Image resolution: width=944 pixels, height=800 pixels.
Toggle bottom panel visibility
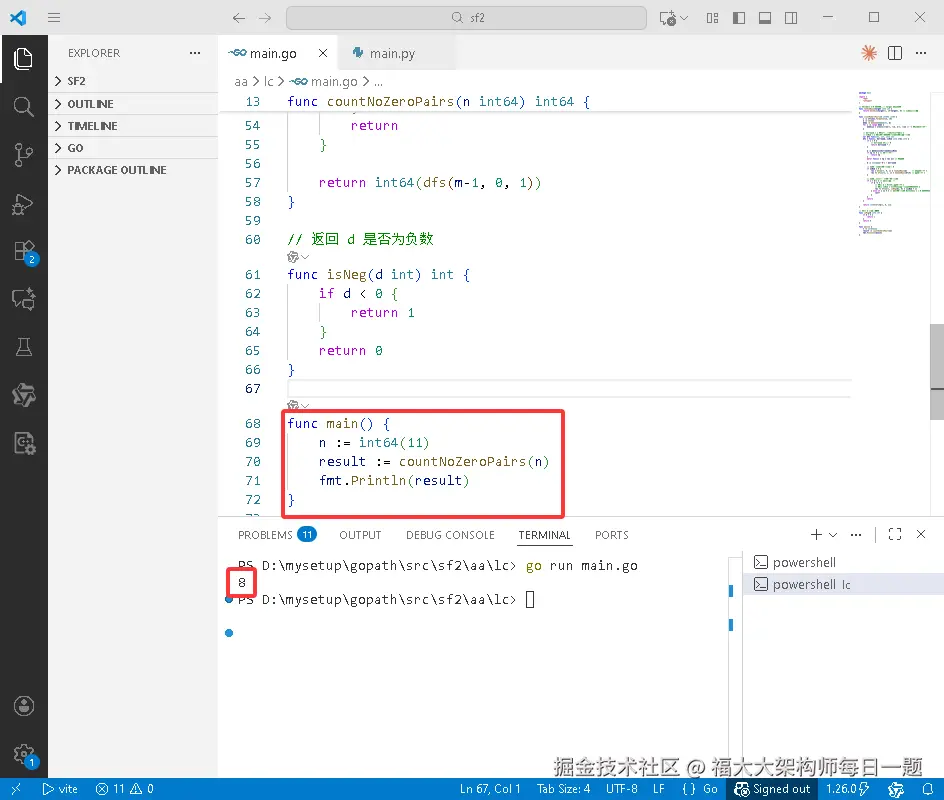tap(765, 18)
